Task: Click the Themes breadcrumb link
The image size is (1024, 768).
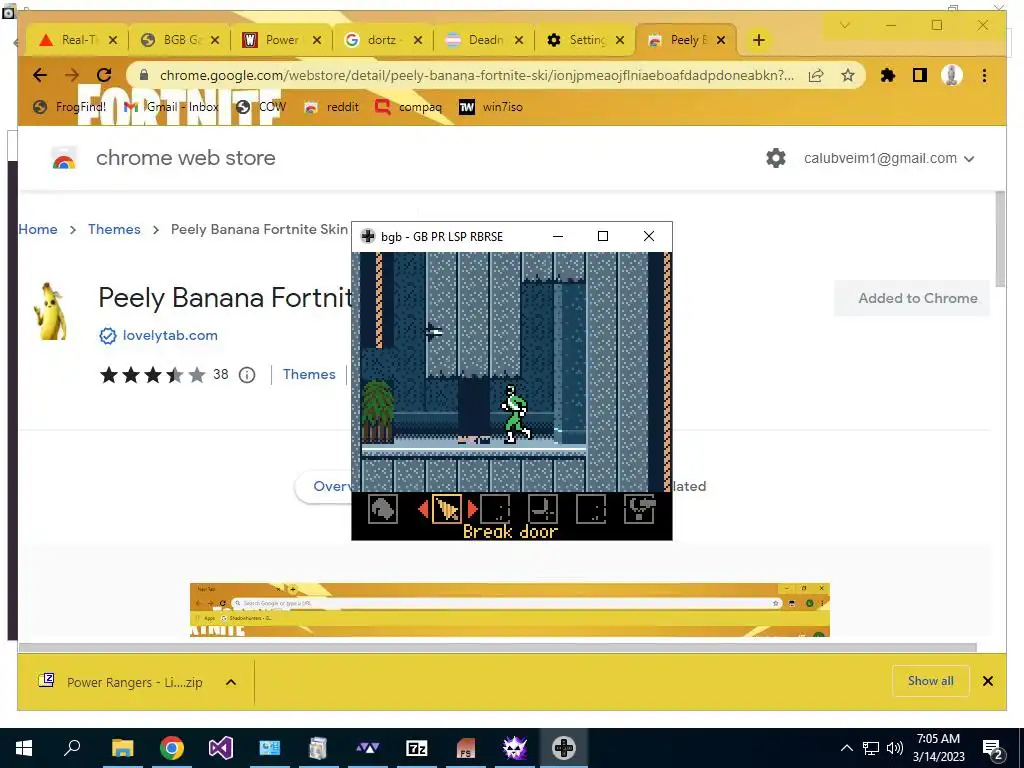Action: pyautogui.click(x=114, y=229)
